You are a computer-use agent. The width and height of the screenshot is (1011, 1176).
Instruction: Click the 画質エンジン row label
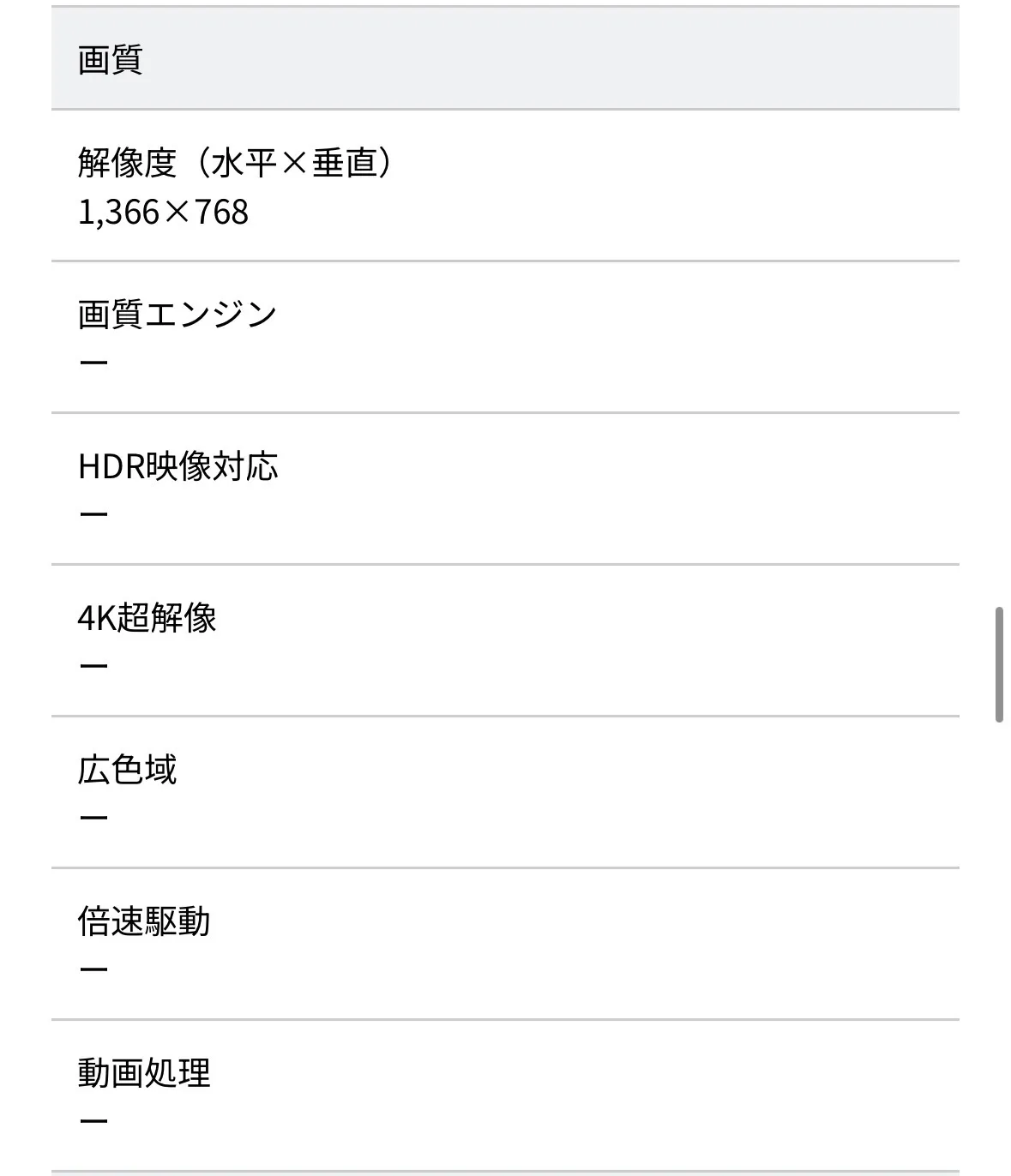point(177,315)
